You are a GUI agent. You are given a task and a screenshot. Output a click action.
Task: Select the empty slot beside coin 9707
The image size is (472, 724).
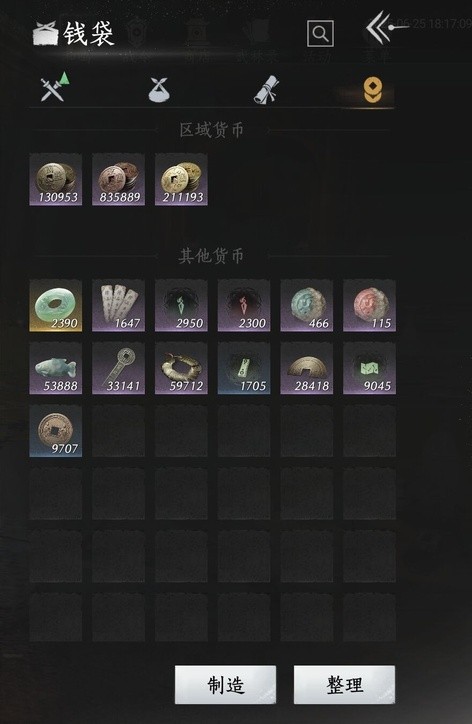point(119,431)
